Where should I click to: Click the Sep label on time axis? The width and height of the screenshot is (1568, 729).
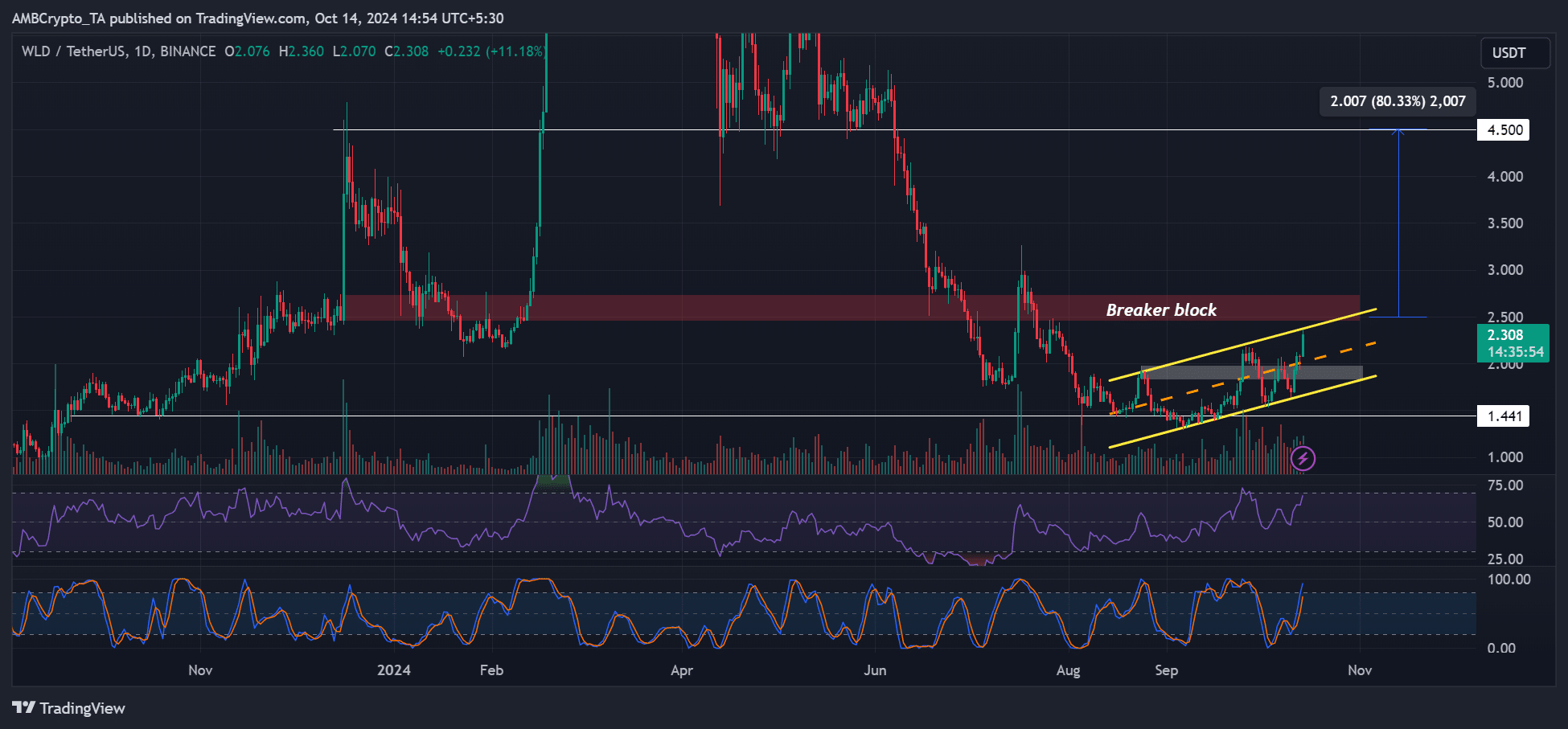click(x=1166, y=670)
